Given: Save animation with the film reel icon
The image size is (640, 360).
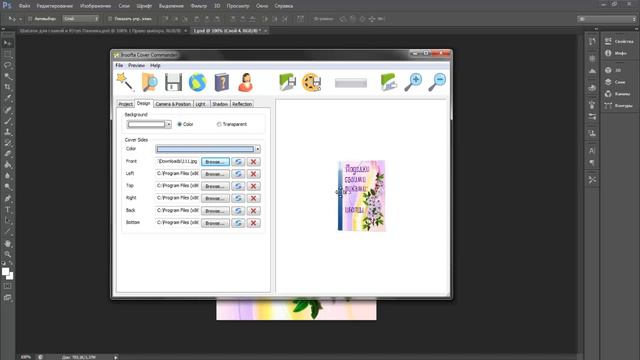Looking at the screenshot, I should click(311, 82).
